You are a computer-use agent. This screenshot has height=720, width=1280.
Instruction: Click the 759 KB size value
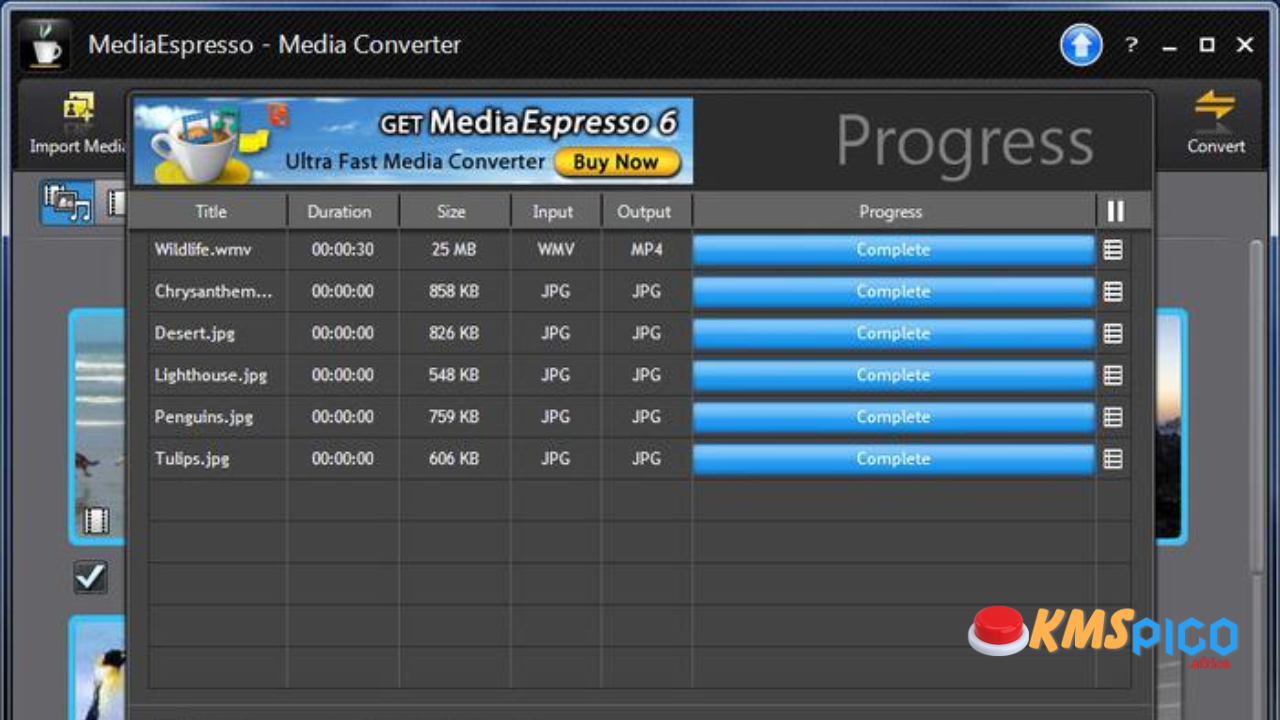(454, 417)
